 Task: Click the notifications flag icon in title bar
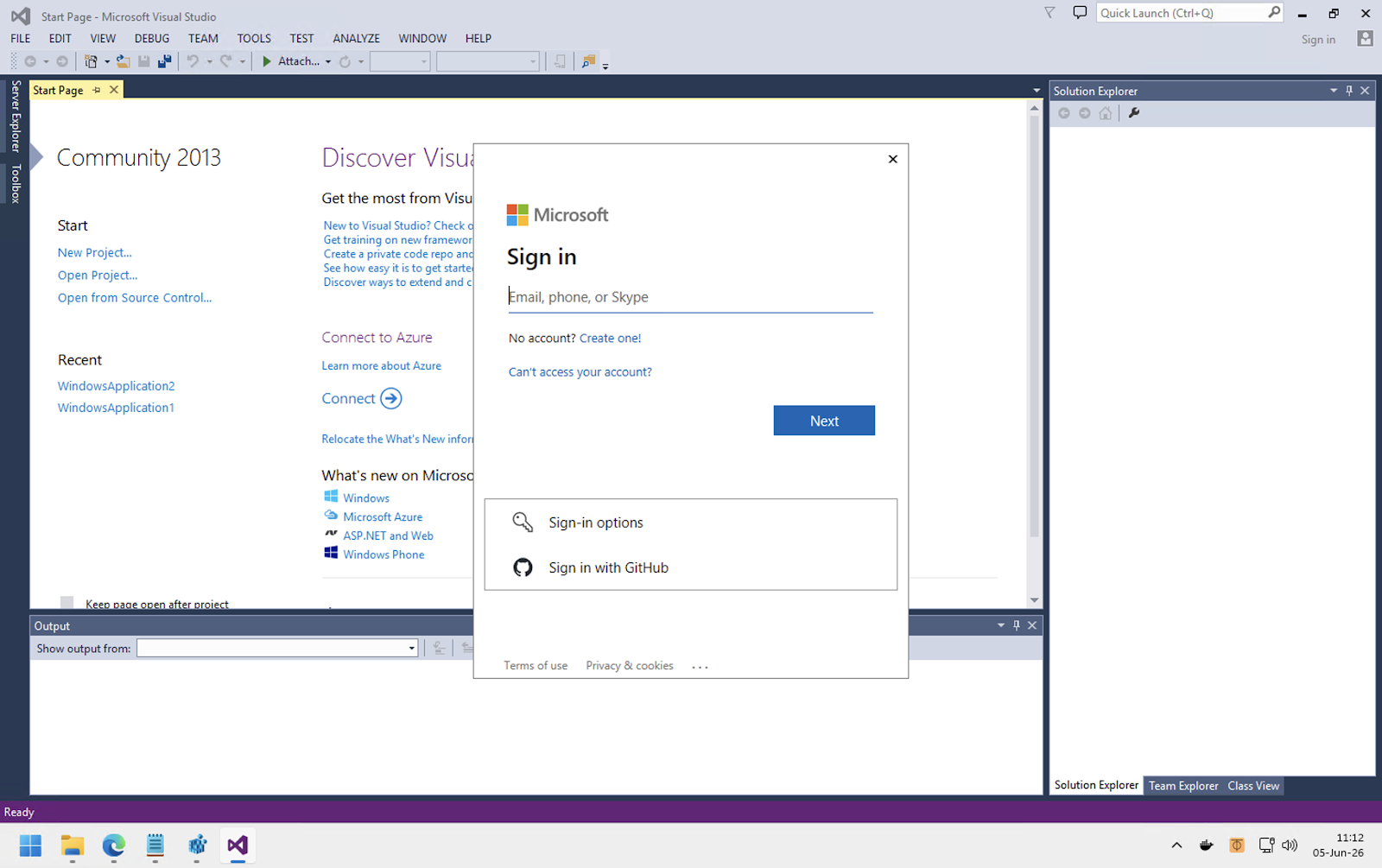click(x=1049, y=13)
